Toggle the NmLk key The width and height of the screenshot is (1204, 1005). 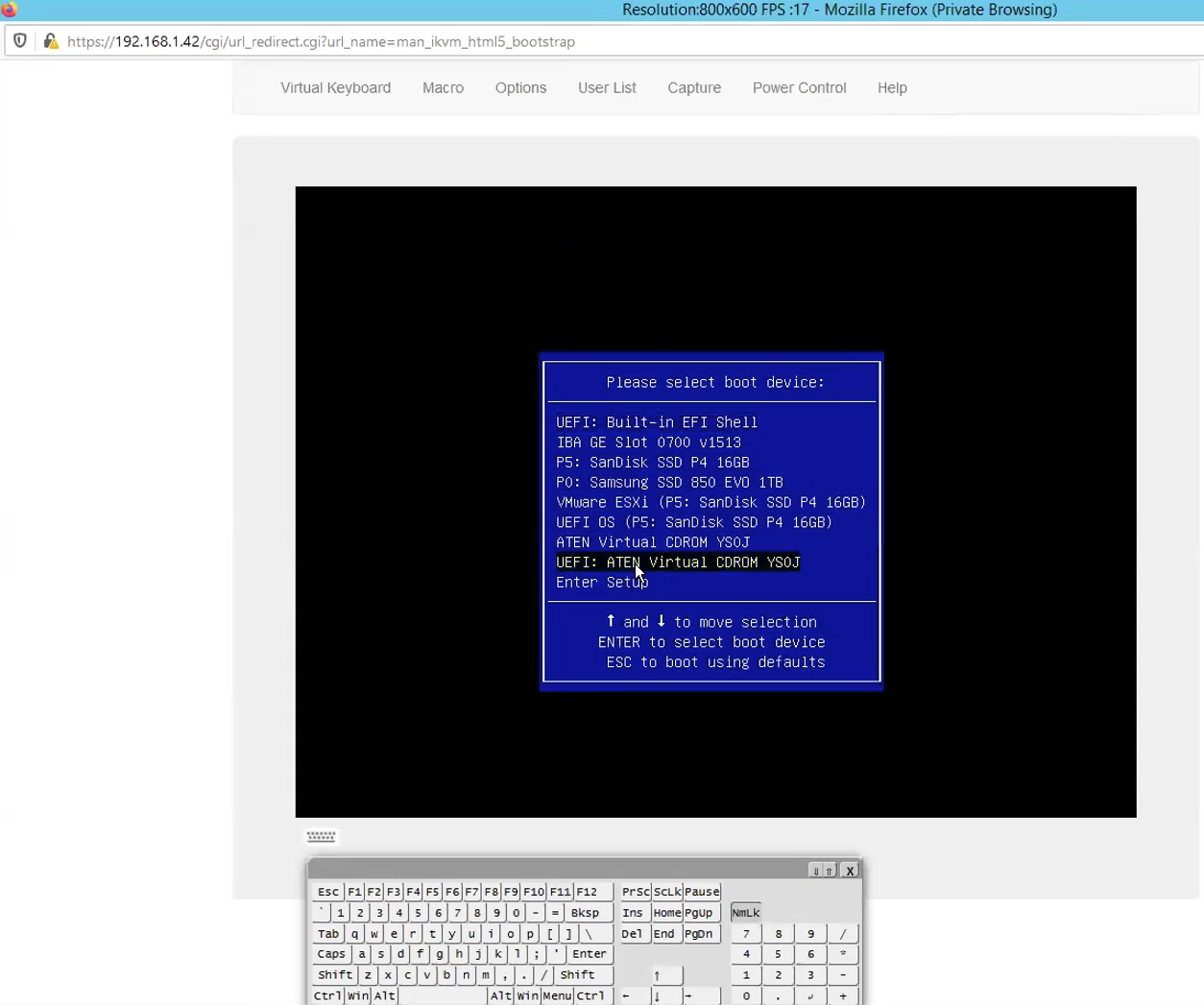coord(745,913)
